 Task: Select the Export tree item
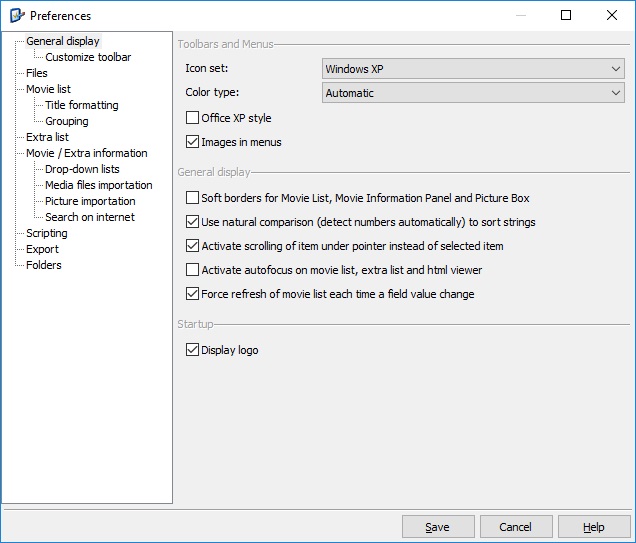pyautogui.click(x=42, y=249)
